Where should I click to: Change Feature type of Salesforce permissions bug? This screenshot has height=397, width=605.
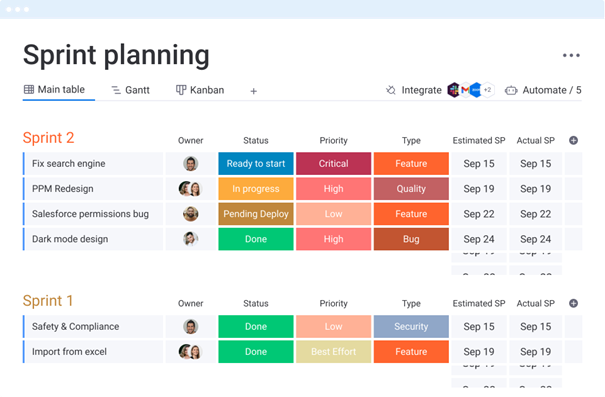pyautogui.click(x=411, y=214)
